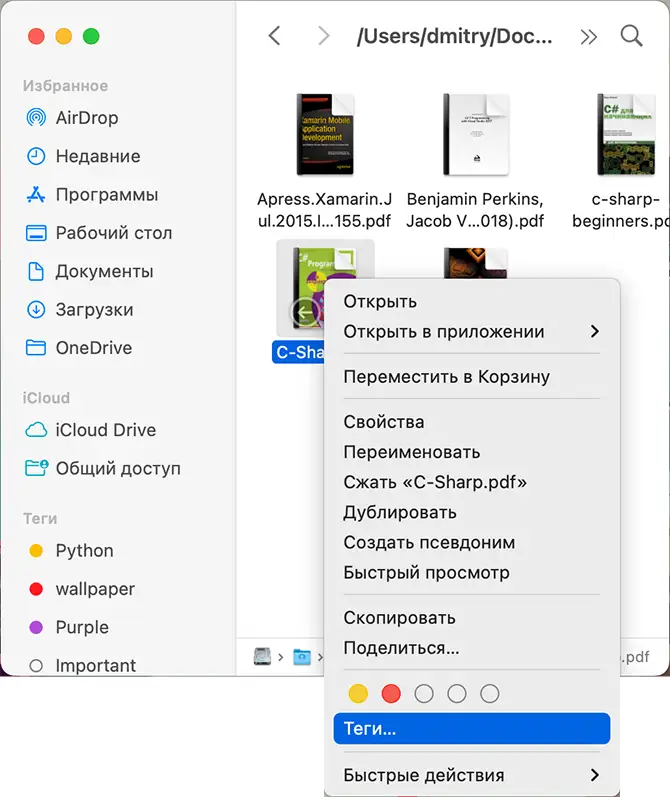Choose Переименовать in the context menu
The height and width of the screenshot is (797, 670).
[412, 452]
